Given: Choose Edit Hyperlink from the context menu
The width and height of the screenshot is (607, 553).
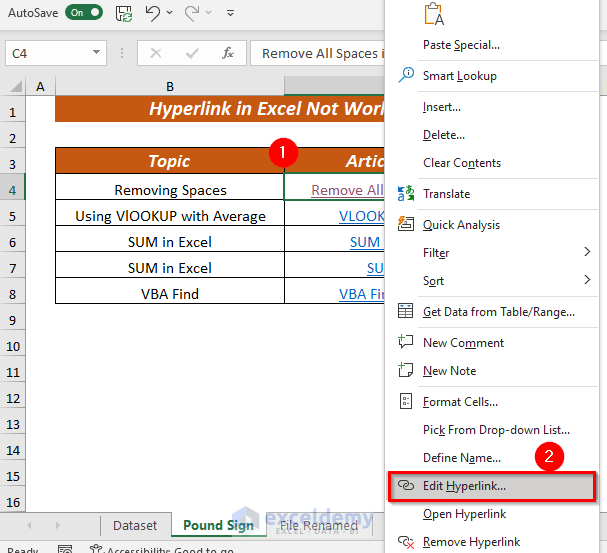Looking at the screenshot, I should tap(464, 486).
